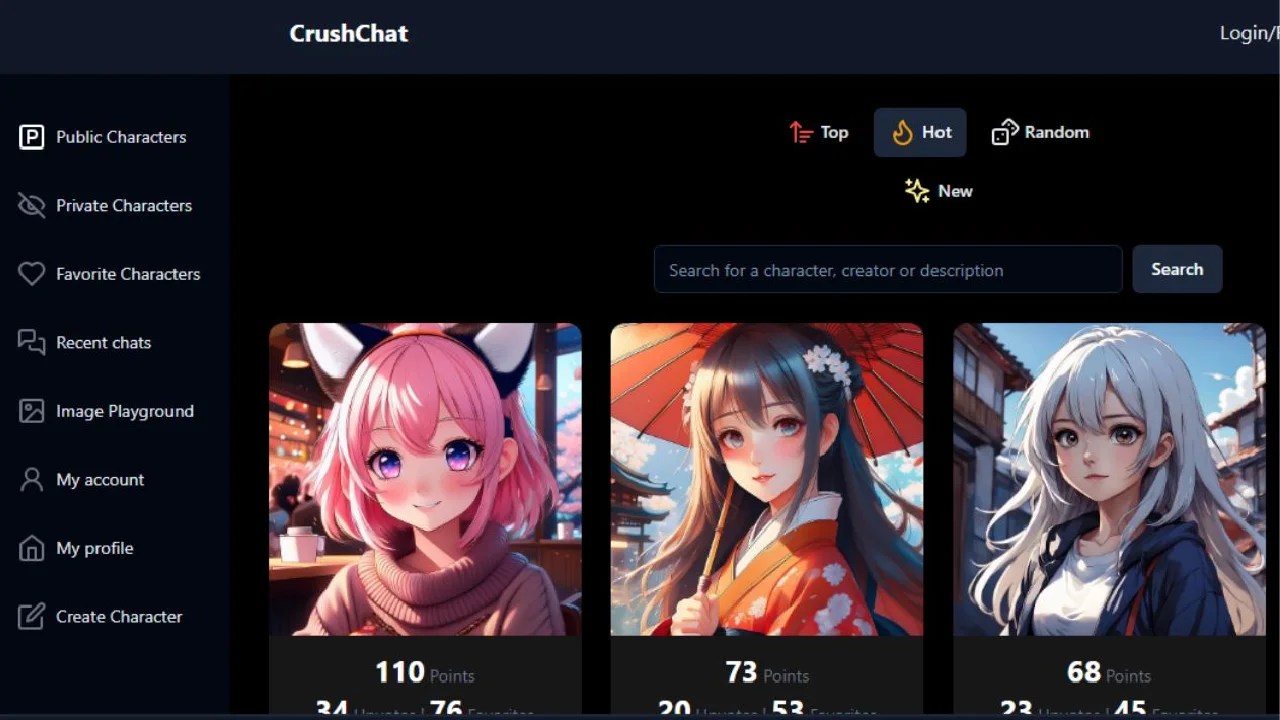Click the Favorite Characters heart icon
1280x720 pixels.
click(32, 274)
